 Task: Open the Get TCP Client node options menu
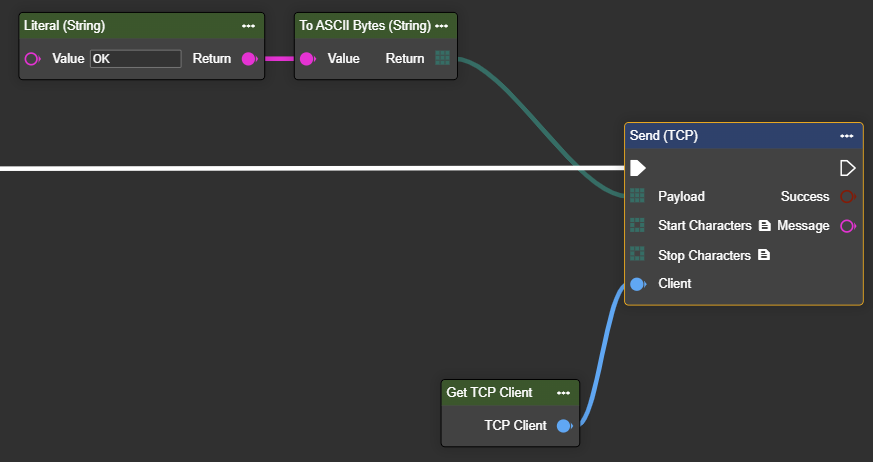[563, 393]
